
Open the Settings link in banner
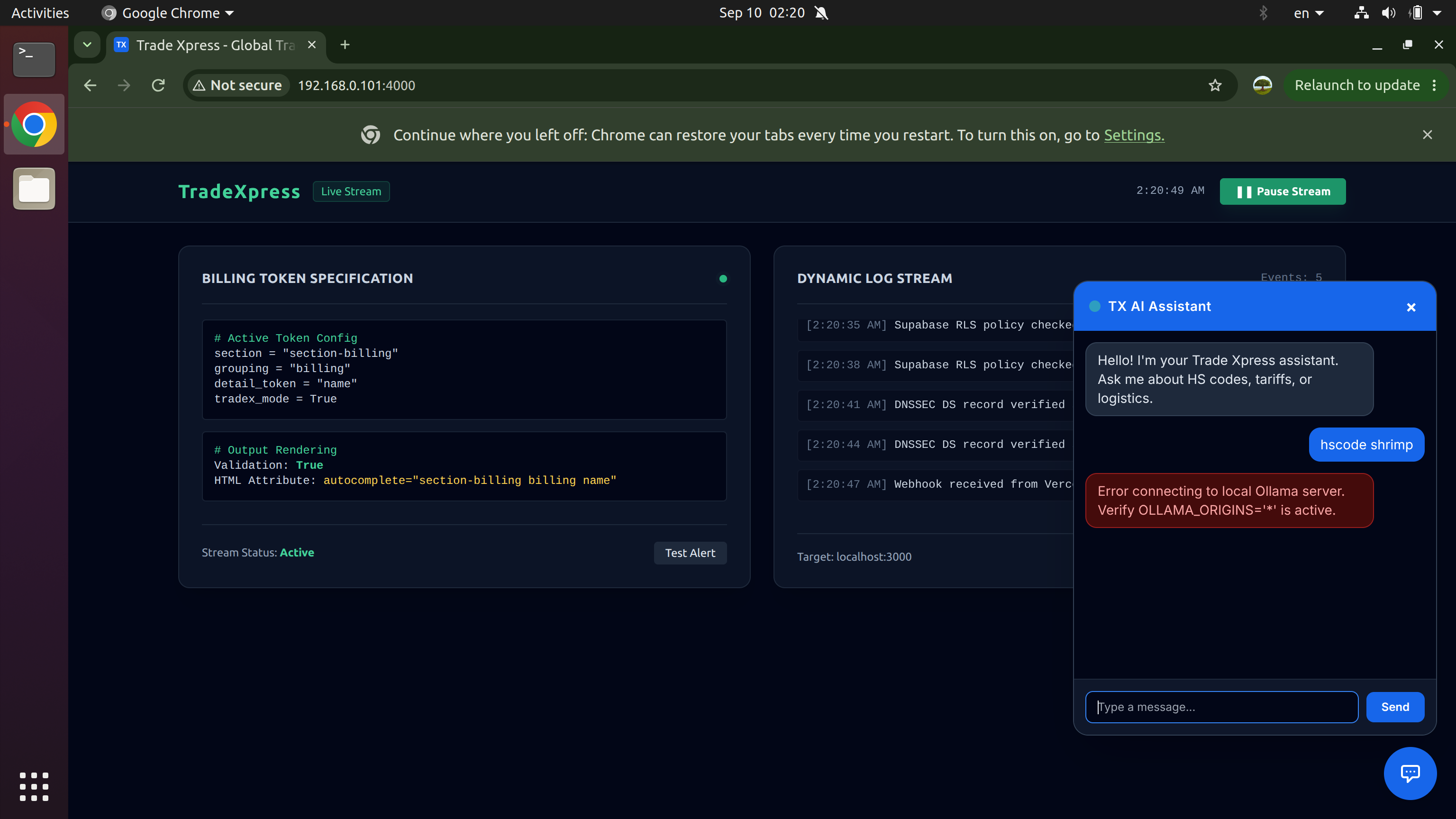(1134, 135)
